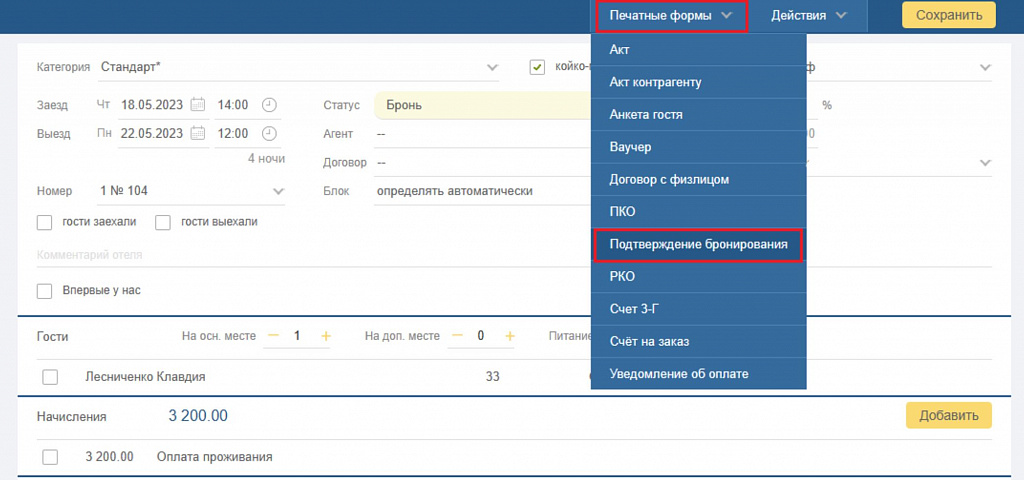Increase guests on extra place

click(x=510, y=336)
